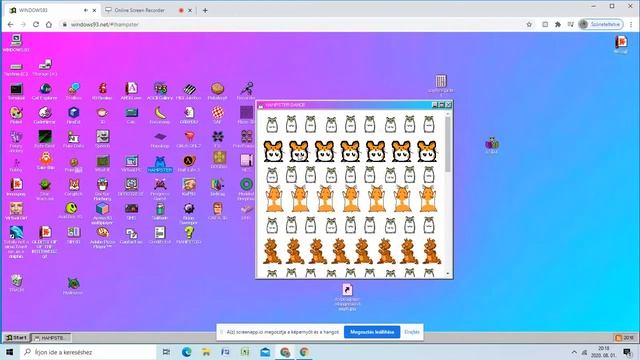The image size is (640, 360).
Task: Open Microsoft Edge from the Windows taskbar
Action: point(187,352)
